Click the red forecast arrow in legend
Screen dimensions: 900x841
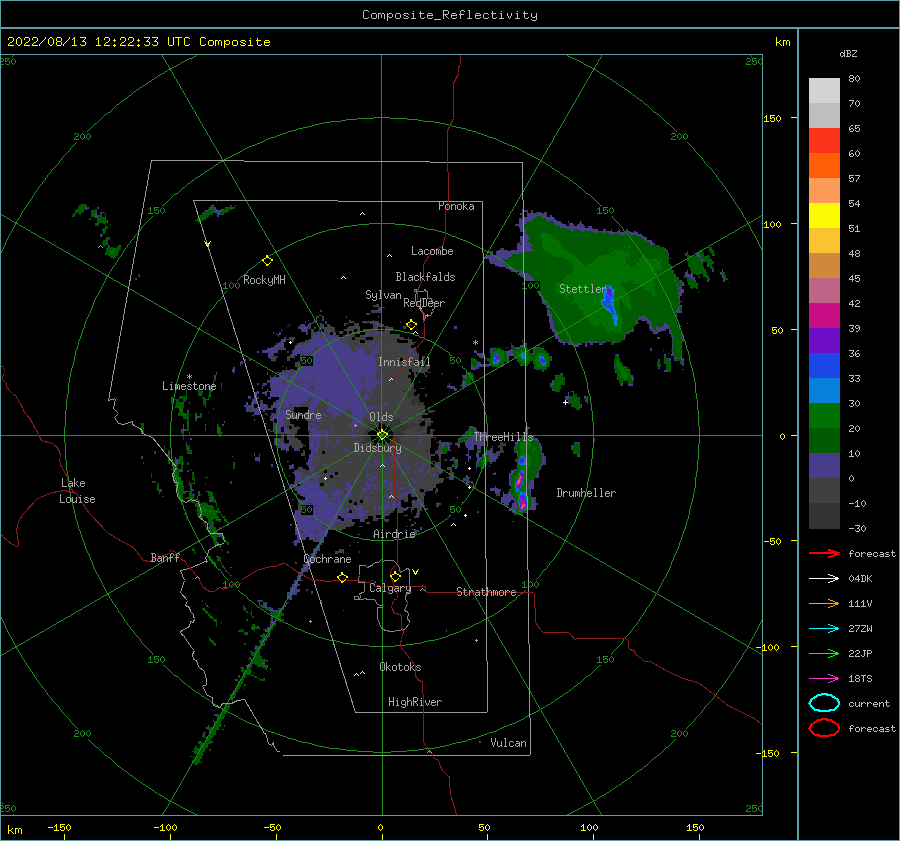824,553
